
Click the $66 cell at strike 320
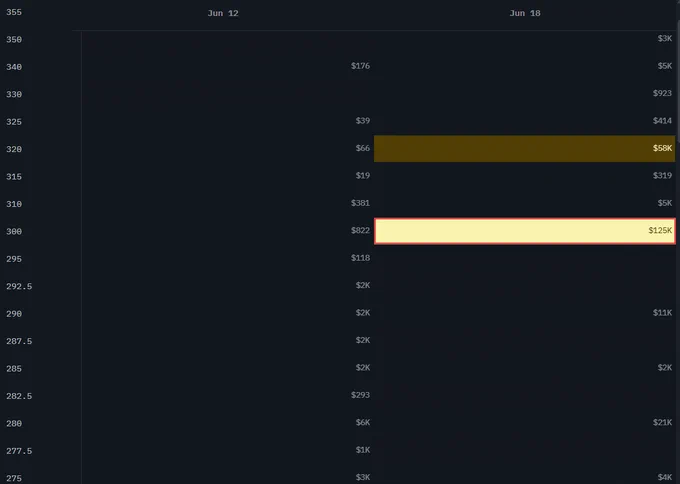363,148
